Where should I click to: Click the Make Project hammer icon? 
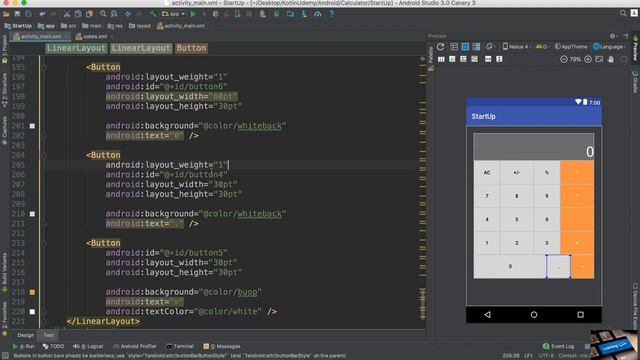click(153, 14)
